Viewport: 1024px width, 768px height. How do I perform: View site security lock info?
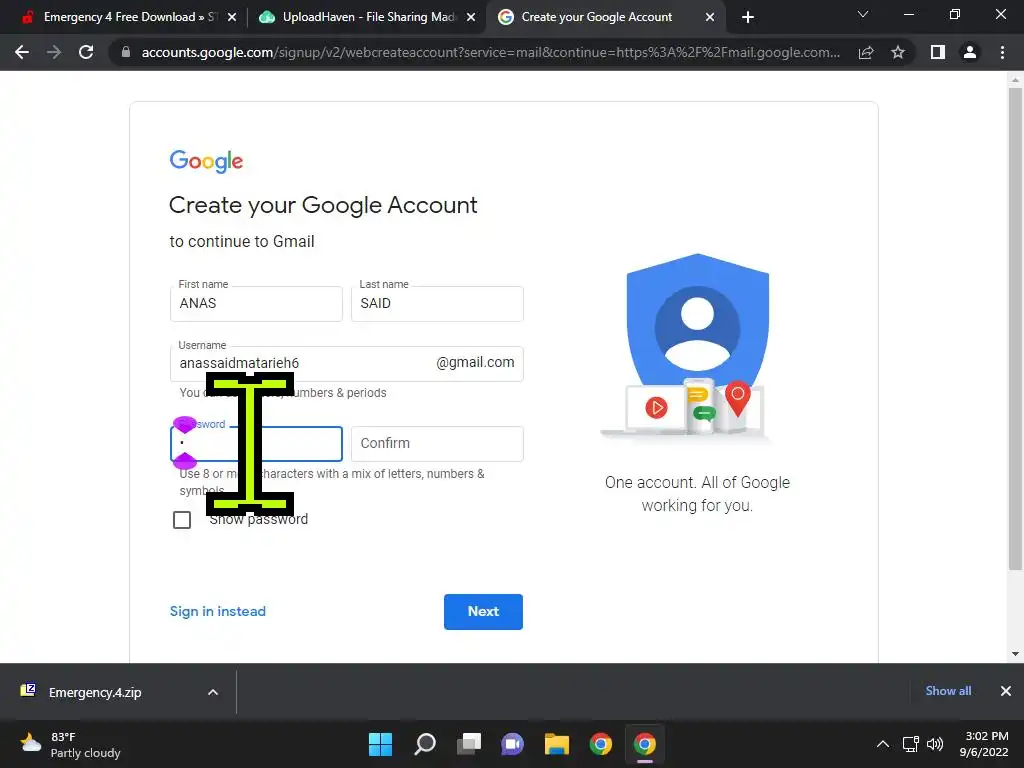coord(126,52)
